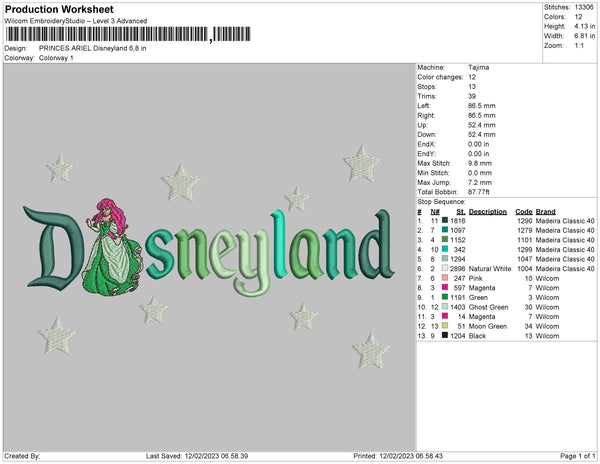
Task: Click the Last Saved timestamp 12/02/2023 06.58.39
Action: click(x=216, y=456)
